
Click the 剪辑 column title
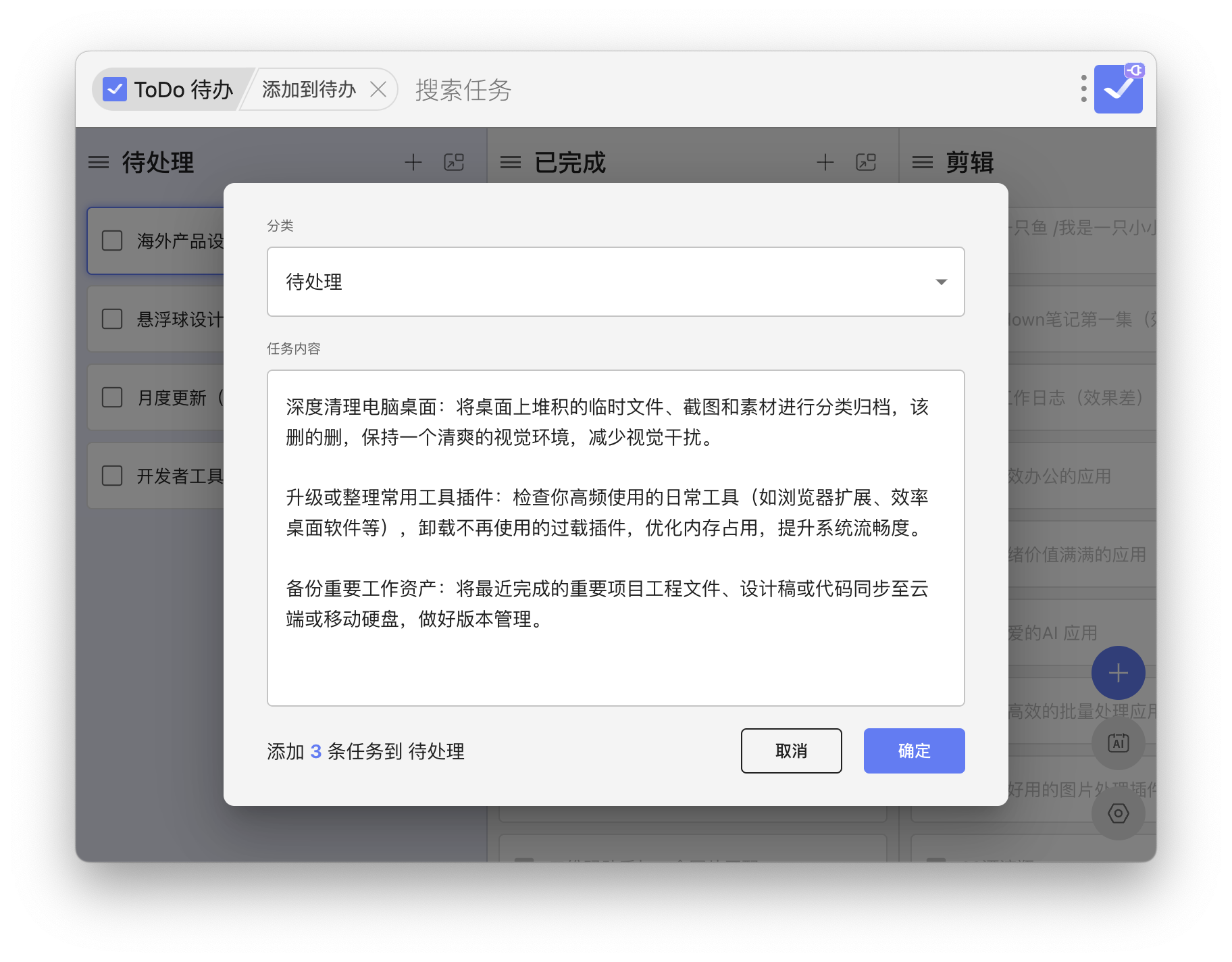coord(970,162)
